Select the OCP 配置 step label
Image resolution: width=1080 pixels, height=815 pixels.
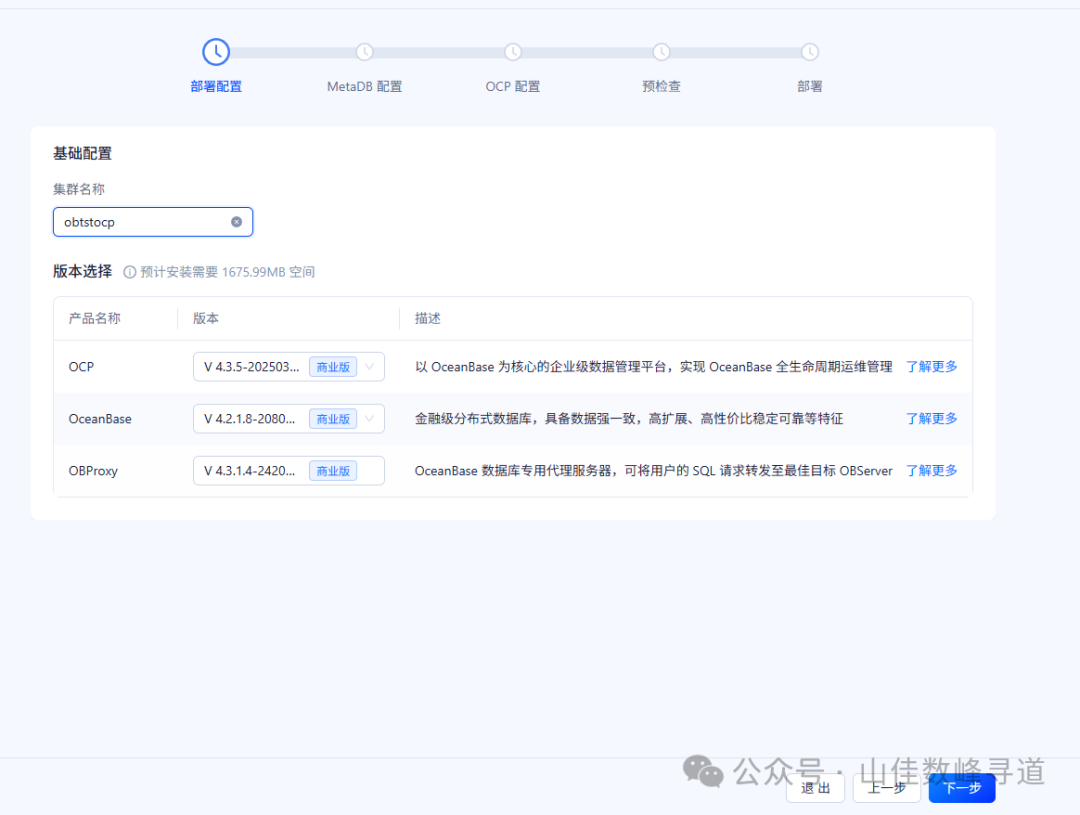(x=513, y=86)
